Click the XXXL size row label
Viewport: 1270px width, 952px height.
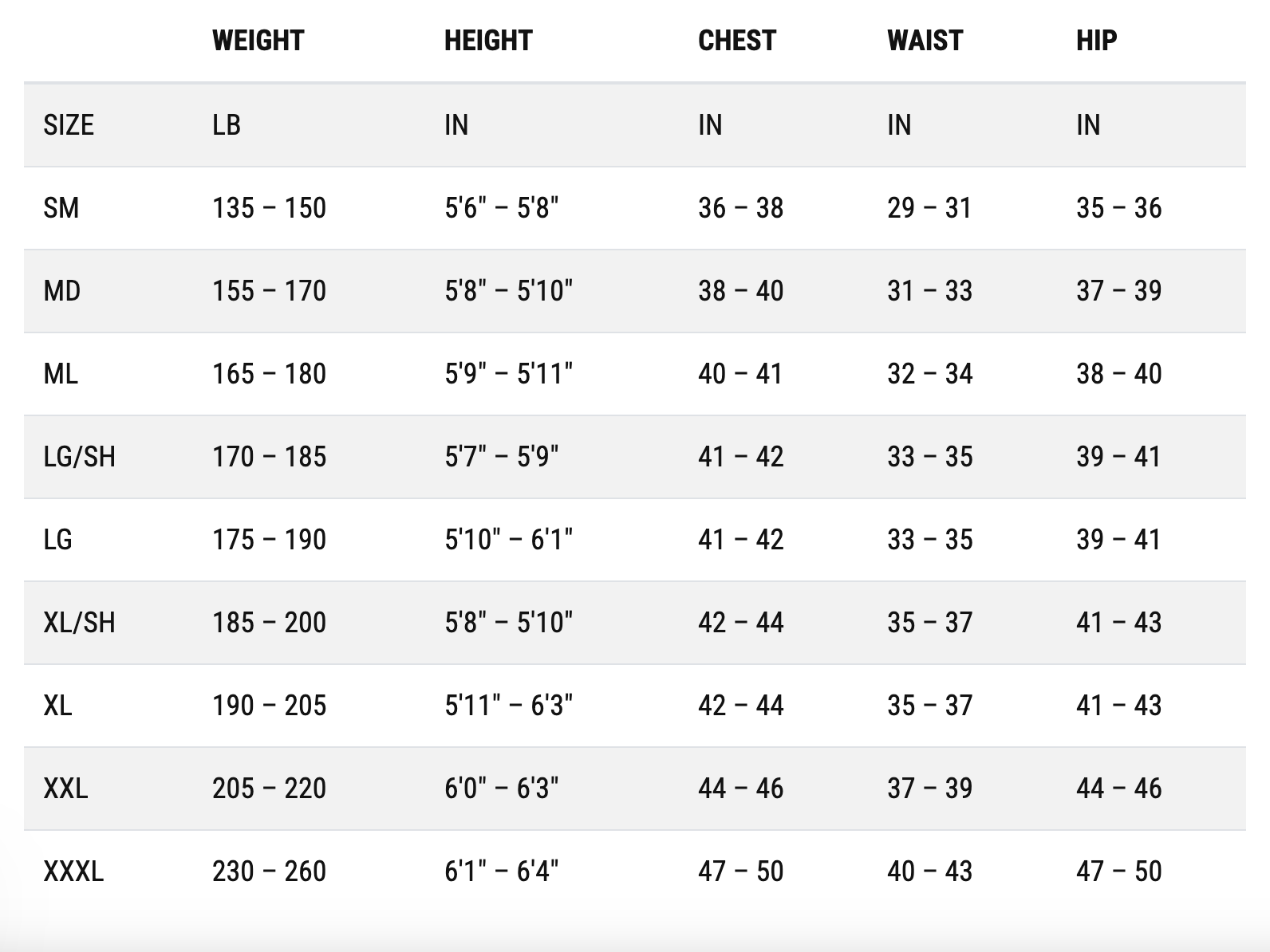(x=73, y=871)
